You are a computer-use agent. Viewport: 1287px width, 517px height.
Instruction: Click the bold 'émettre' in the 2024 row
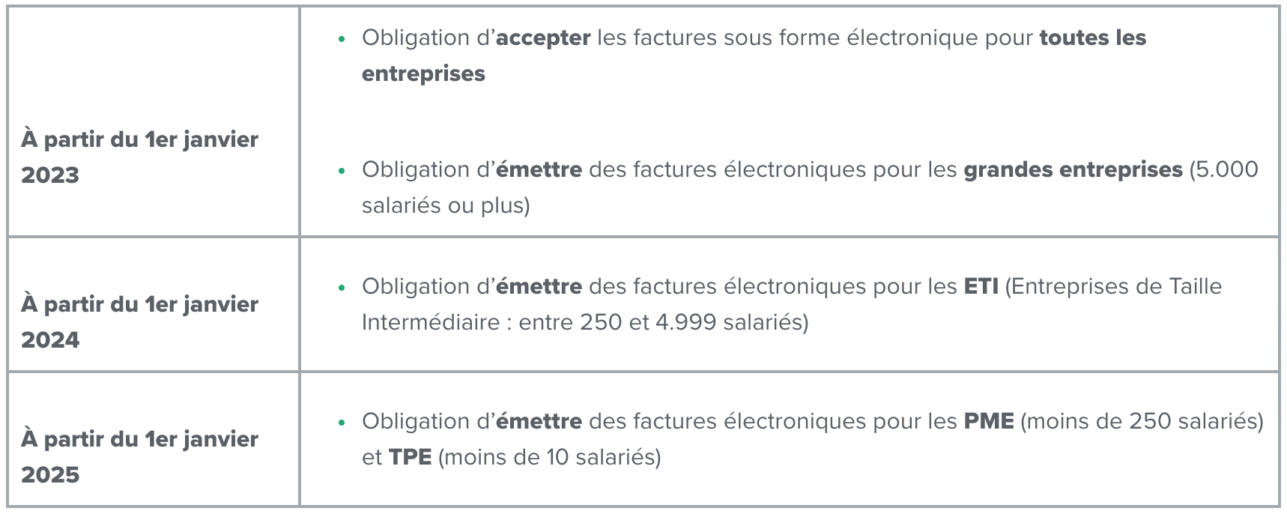click(x=540, y=289)
